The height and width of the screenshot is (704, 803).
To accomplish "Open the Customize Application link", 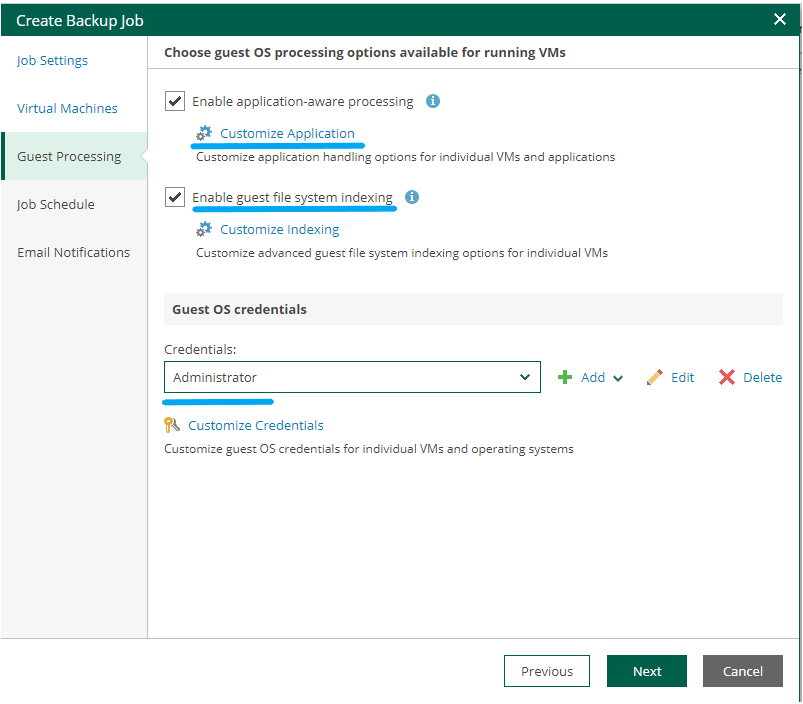I will pyautogui.click(x=287, y=133).
